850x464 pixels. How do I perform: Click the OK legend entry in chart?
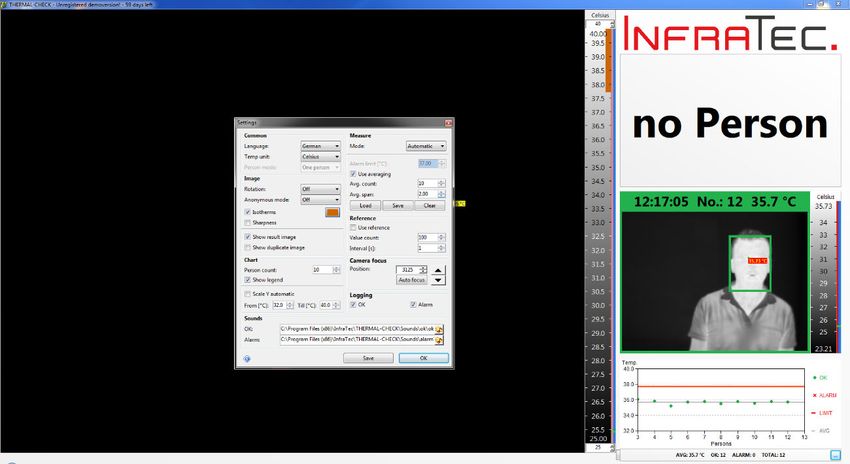(820, 378)
